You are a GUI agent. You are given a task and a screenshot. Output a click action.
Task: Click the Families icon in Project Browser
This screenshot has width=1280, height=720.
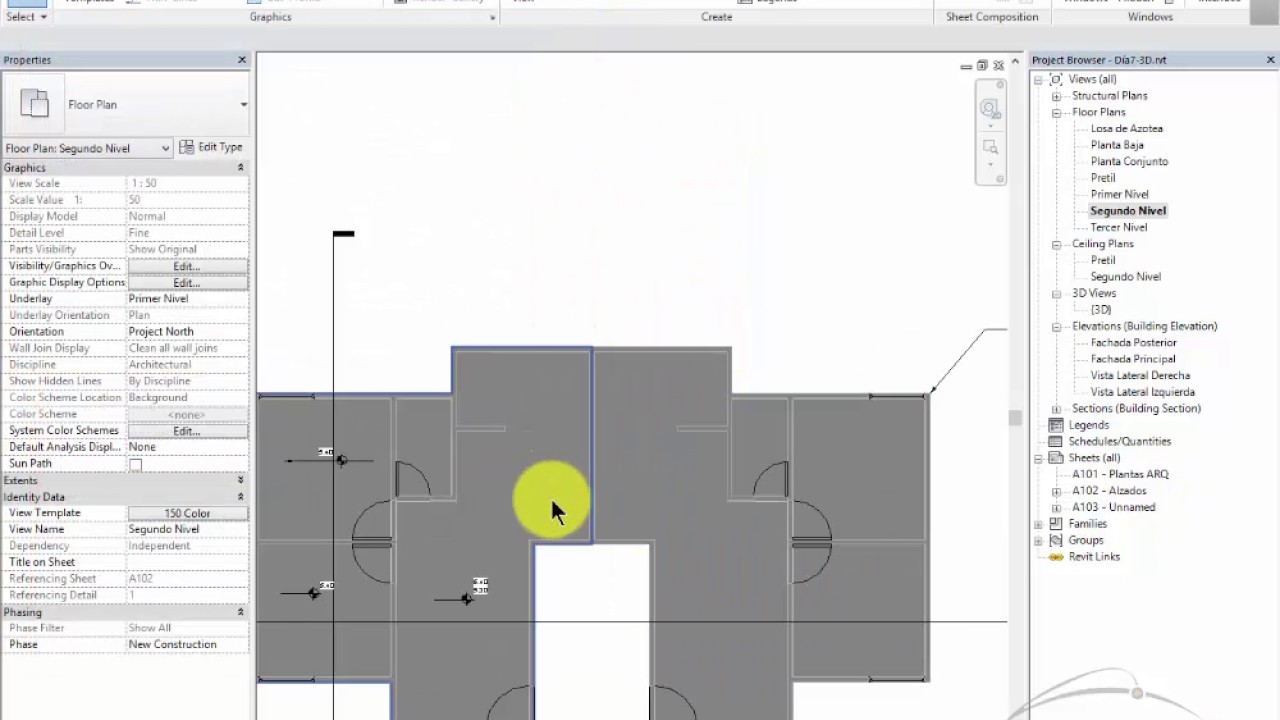[x=1055, y=524]
